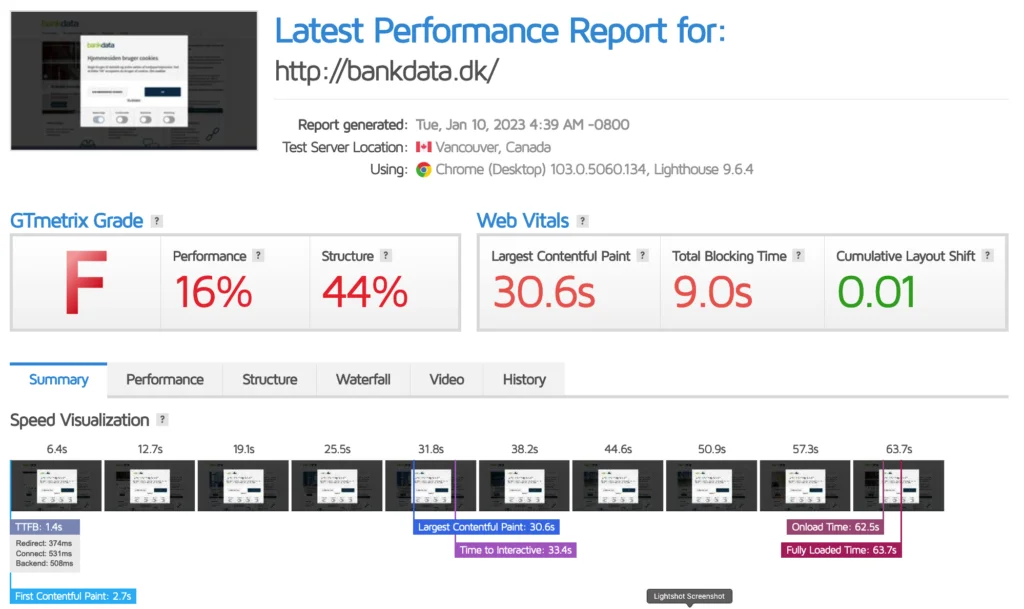View the Video tab
The height and width of the screenshot is (609, 1024).
[x=447, y=379]
